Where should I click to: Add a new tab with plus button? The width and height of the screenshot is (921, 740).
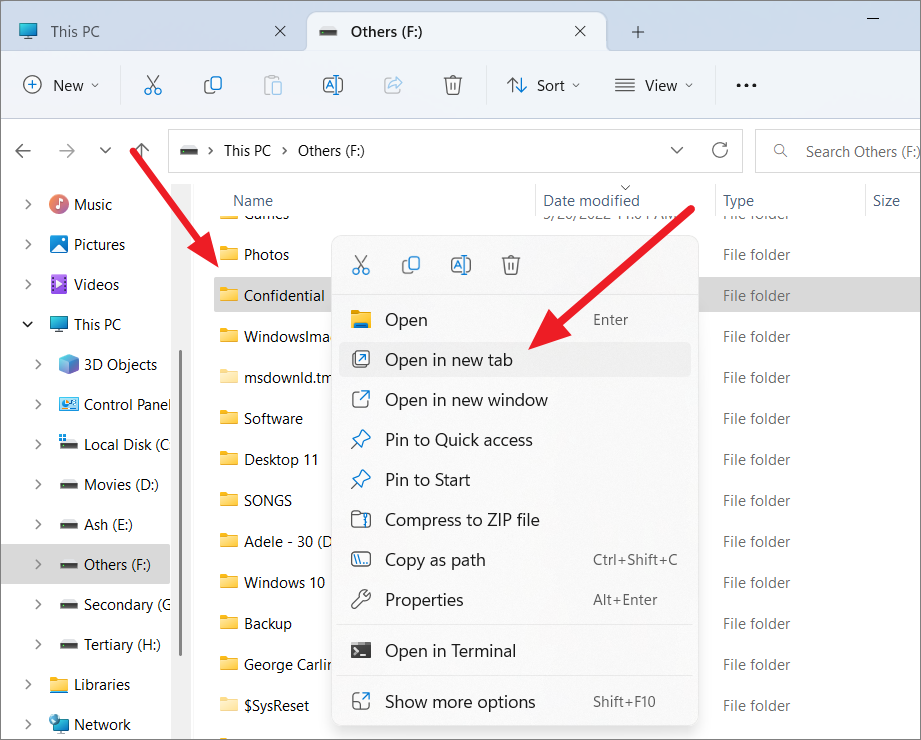pyautogui.click(x=638, y=32)
